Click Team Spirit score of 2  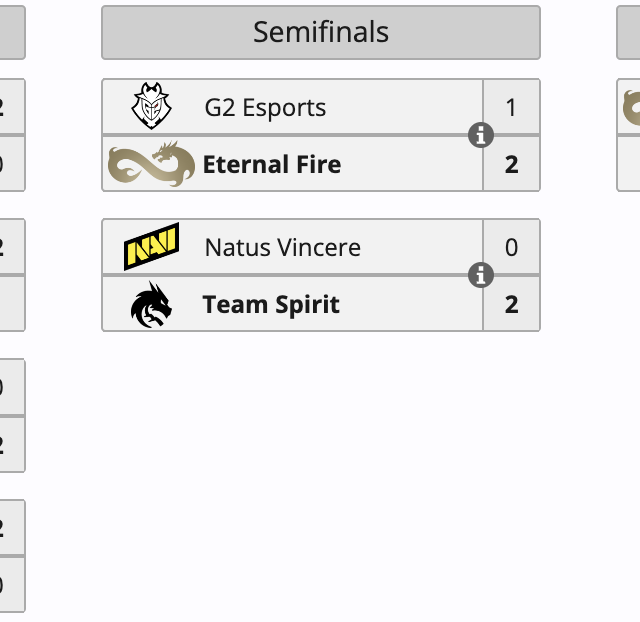512,304
